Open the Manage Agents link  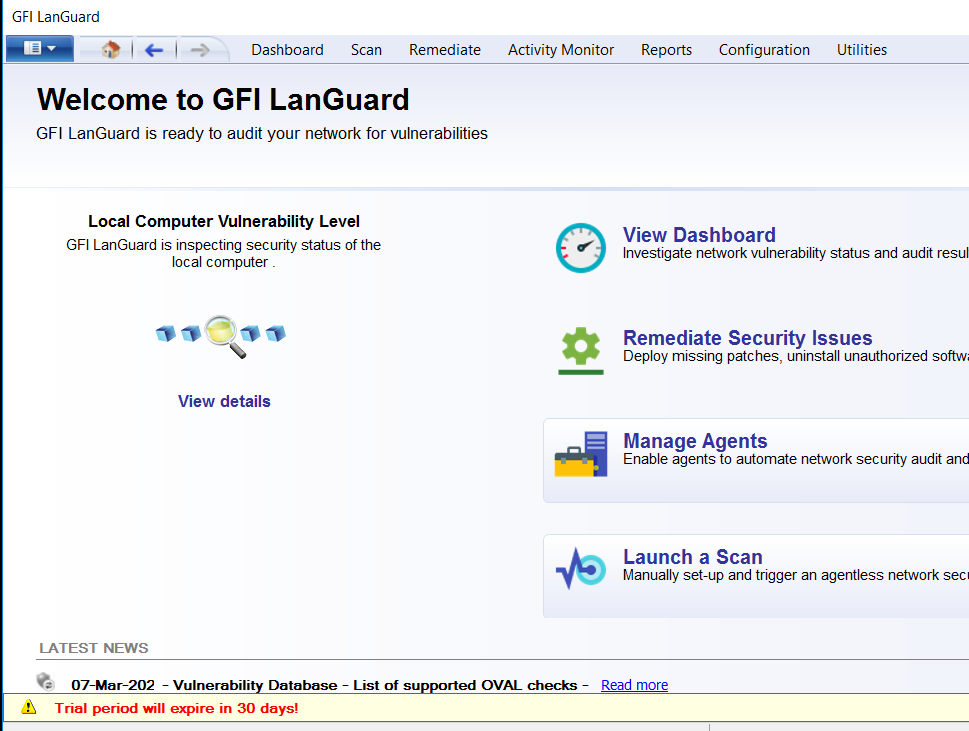point(695,441)
